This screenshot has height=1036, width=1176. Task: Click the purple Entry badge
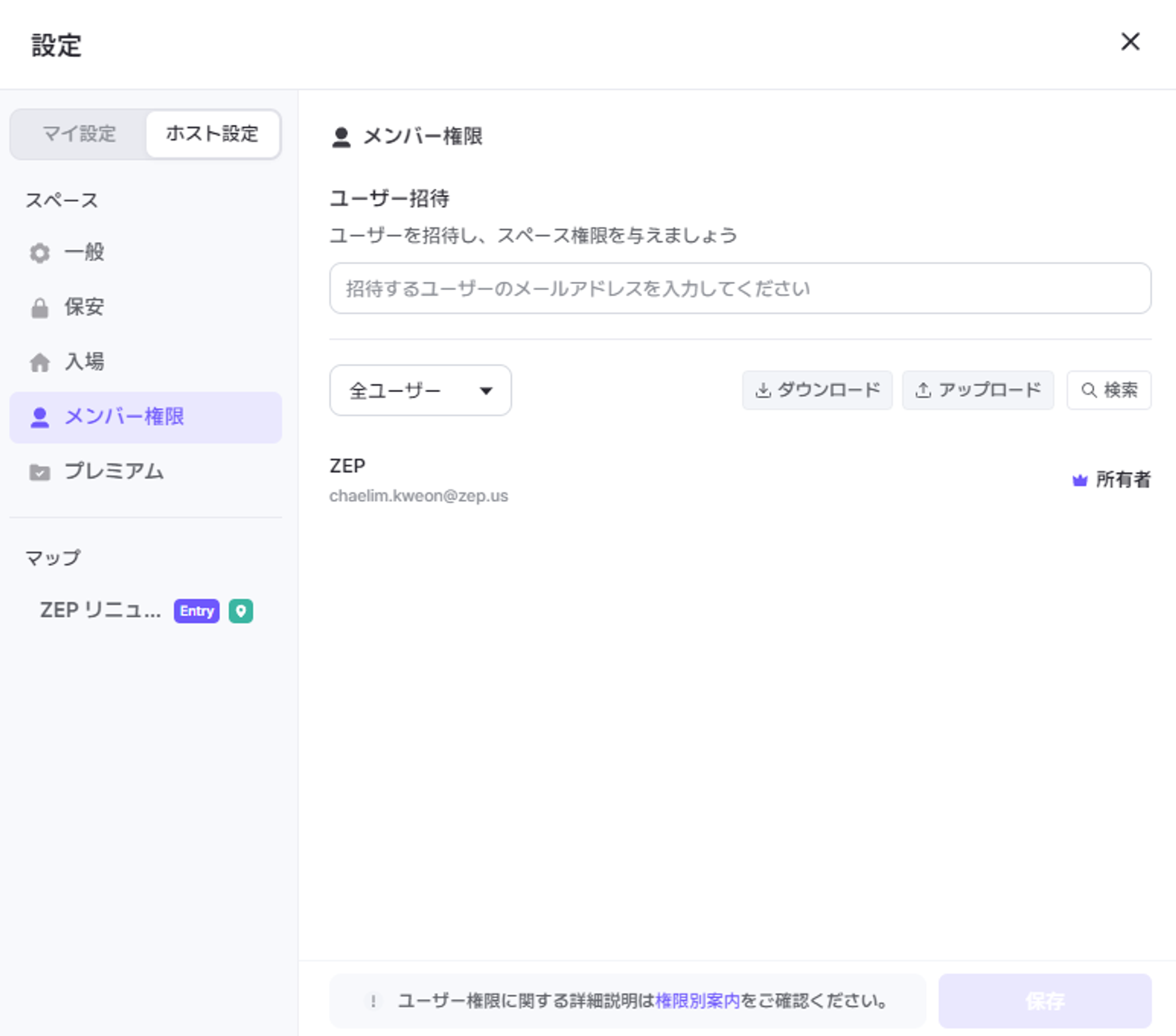click(196, 611)
